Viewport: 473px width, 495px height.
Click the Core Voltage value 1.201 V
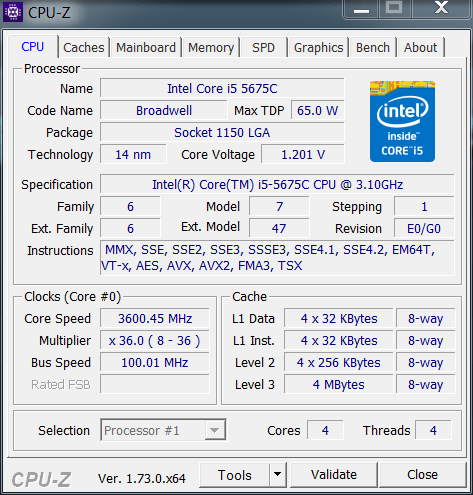point(303,154)
